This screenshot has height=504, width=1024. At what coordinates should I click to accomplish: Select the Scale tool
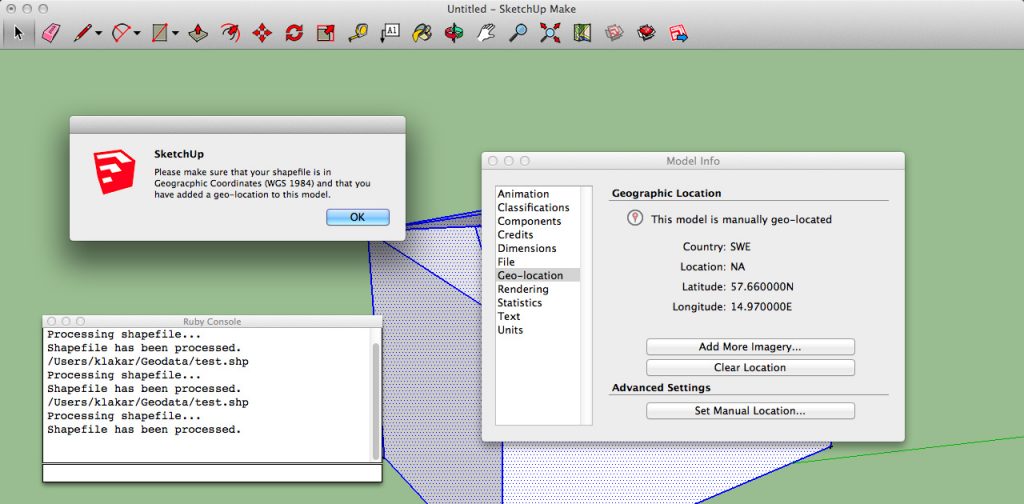click(x=325, y=33)
